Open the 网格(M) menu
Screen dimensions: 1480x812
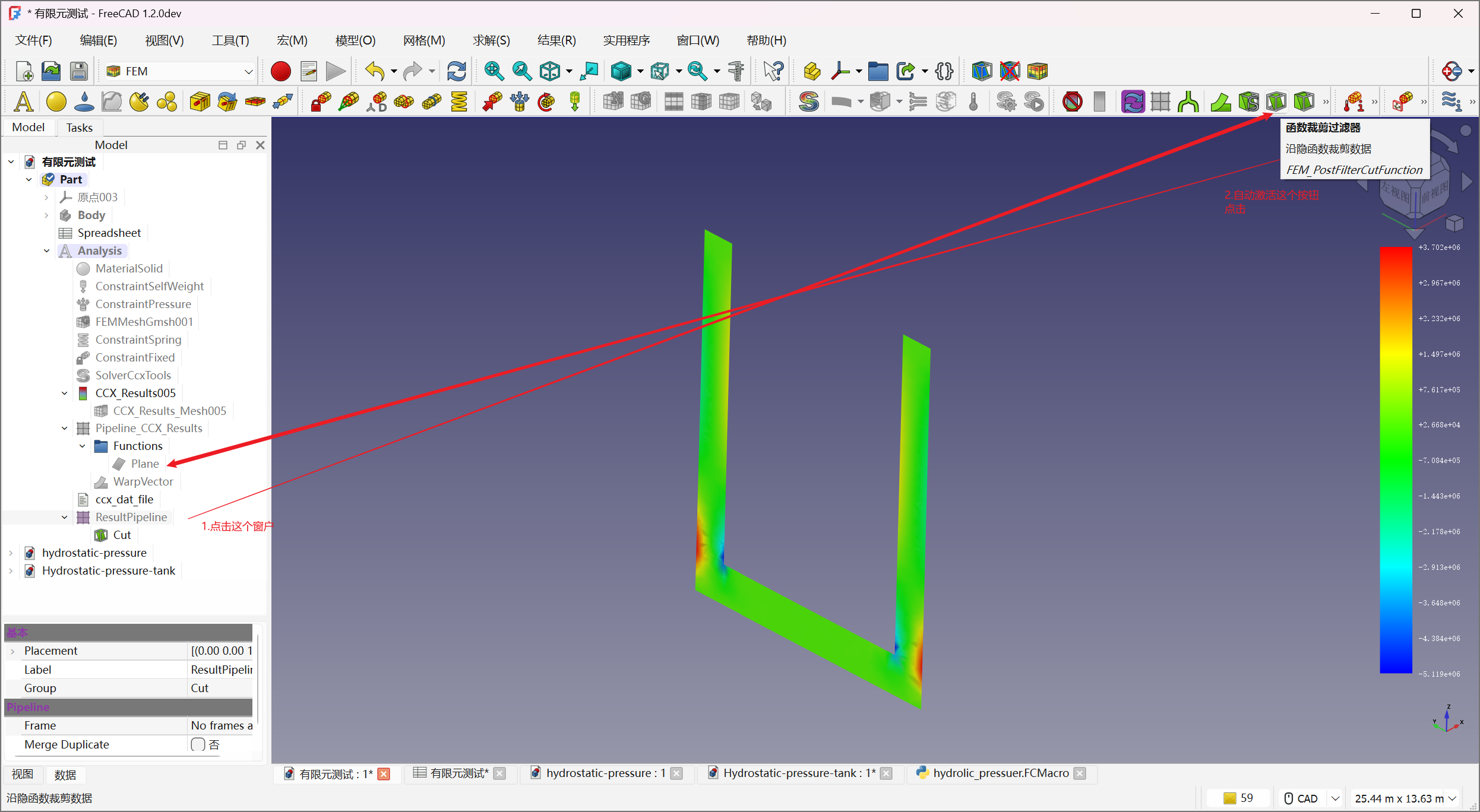click(x=423, y=40)
